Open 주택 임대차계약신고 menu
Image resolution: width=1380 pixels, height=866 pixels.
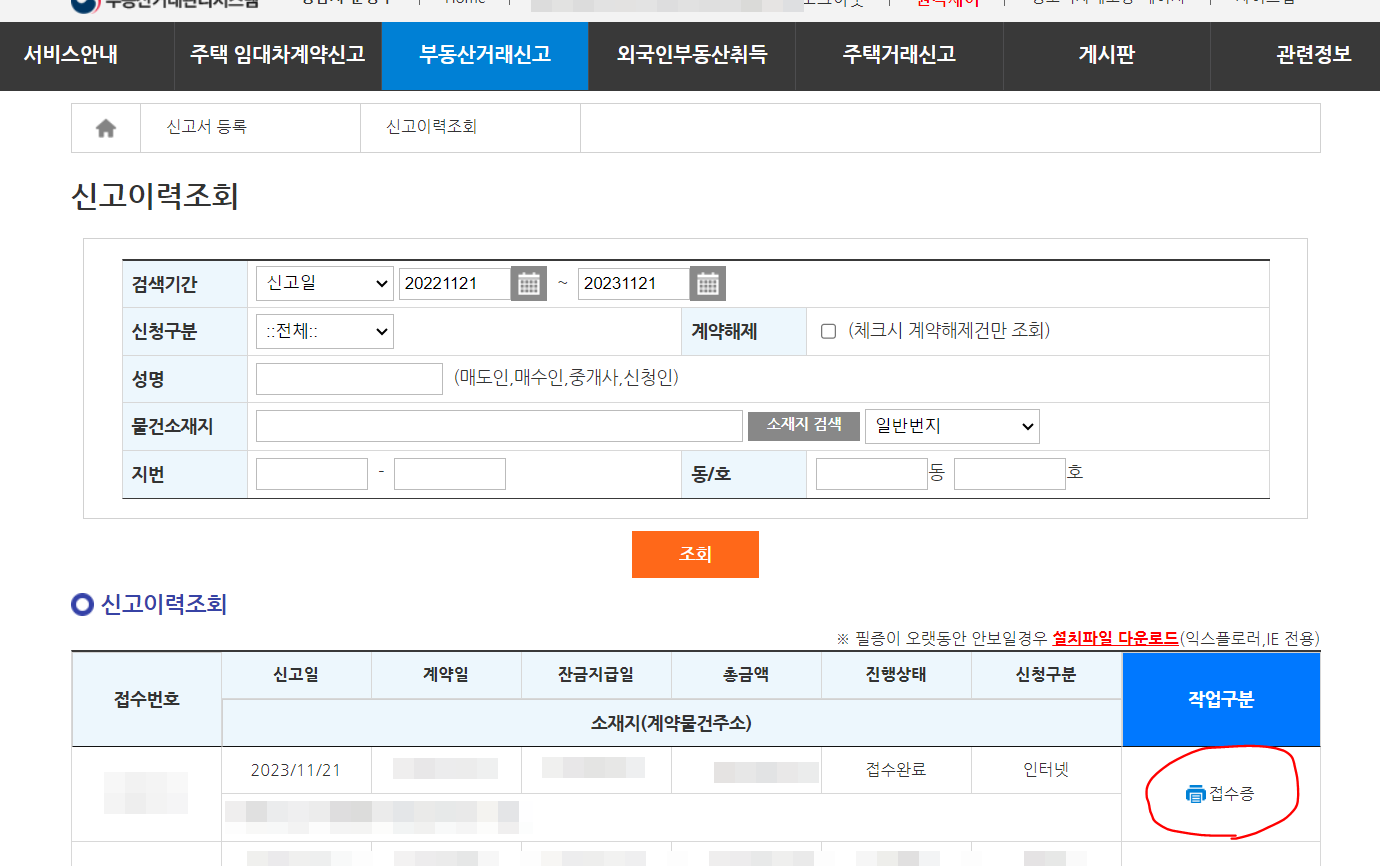point(277,55)
